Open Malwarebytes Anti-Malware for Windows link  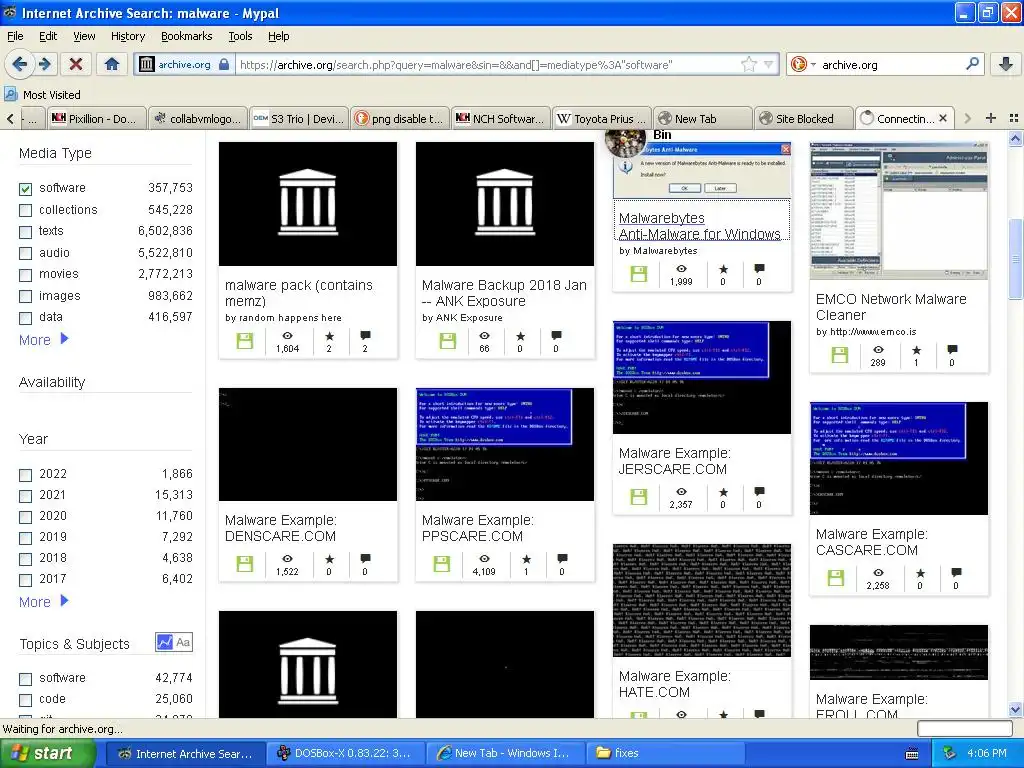700,226
